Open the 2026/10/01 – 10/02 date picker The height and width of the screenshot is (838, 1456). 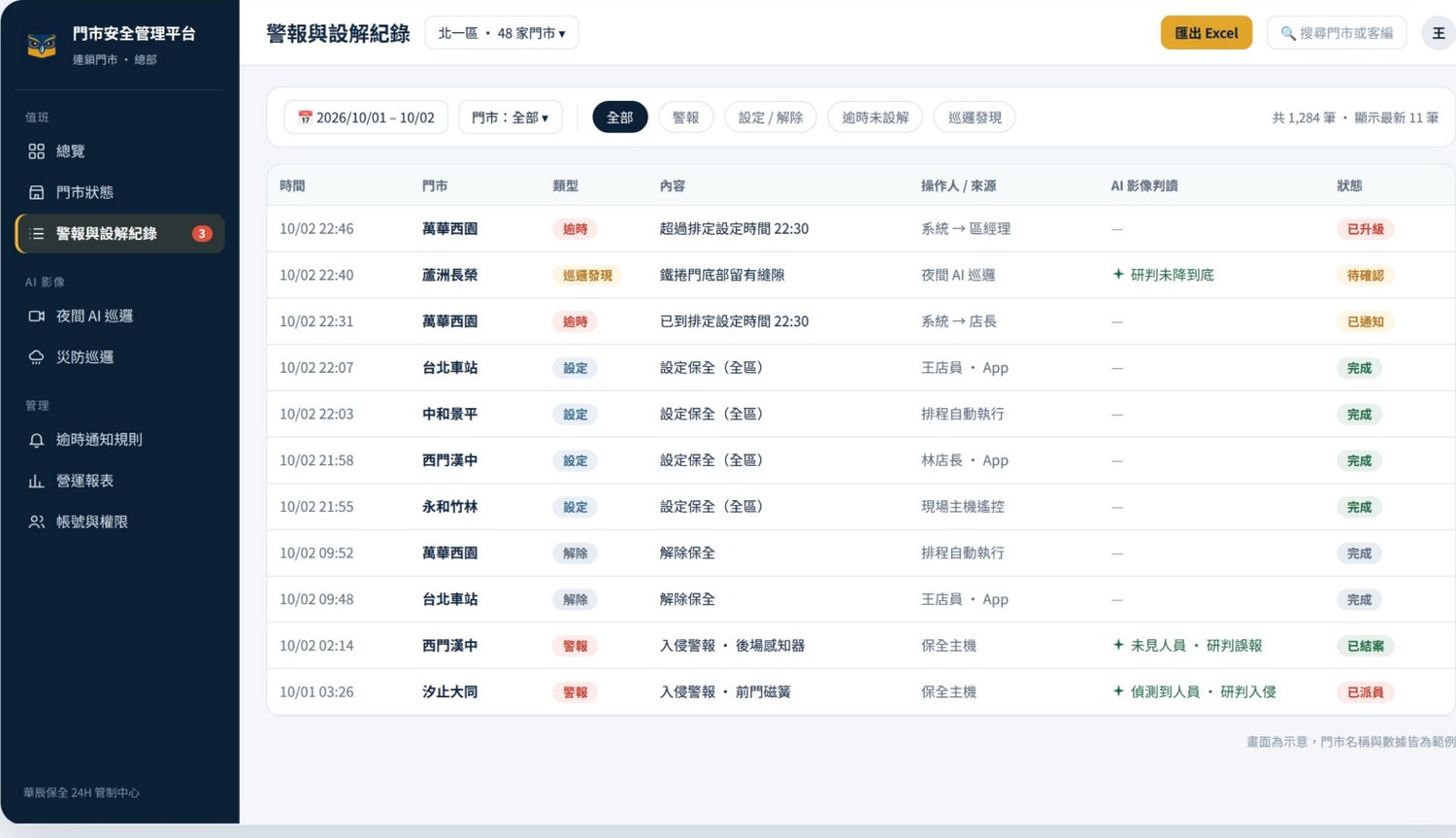point(366,117)
